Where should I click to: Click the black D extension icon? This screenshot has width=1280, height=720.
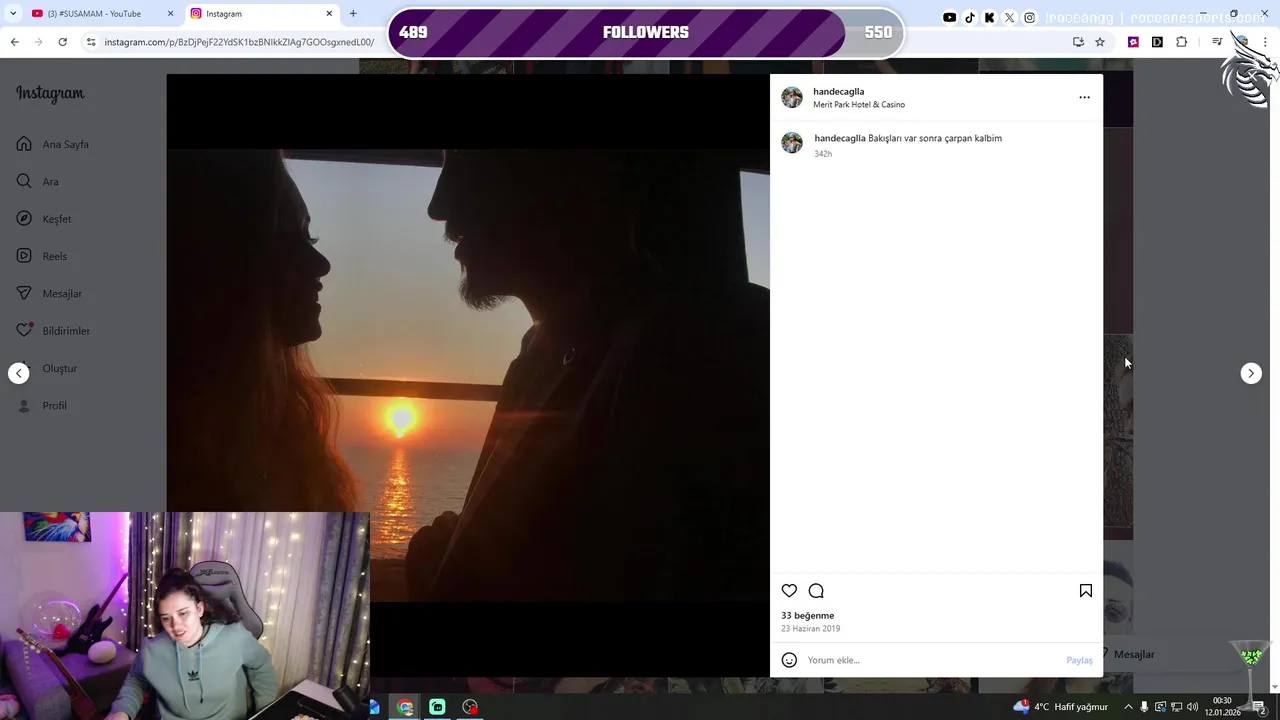point(1157,42)
